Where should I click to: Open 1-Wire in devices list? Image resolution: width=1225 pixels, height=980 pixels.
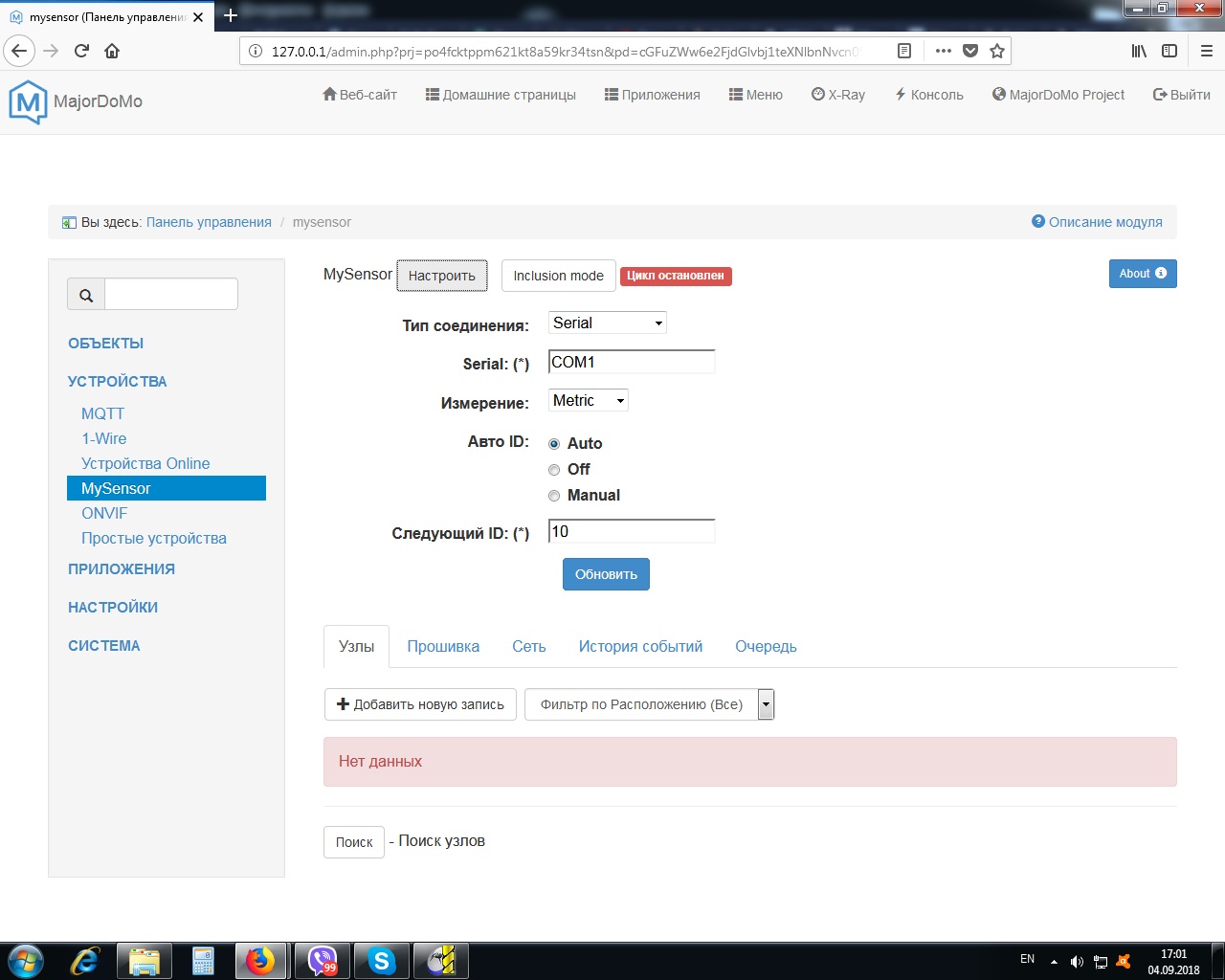point(104,438)
